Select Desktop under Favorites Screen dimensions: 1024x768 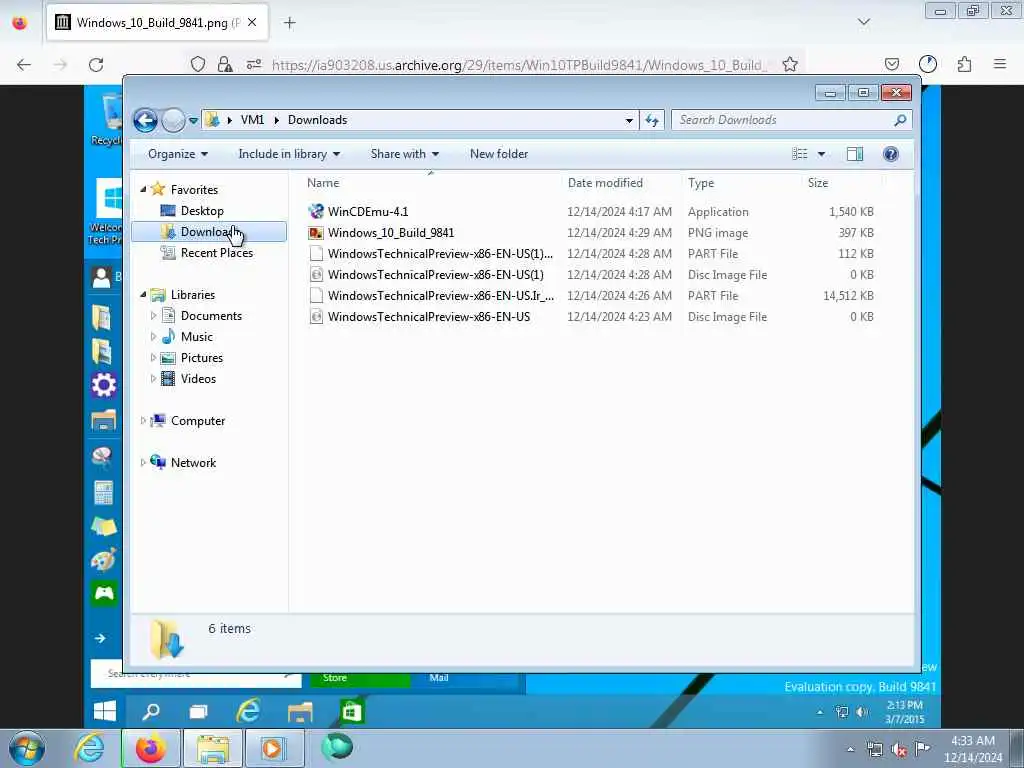pos(202,211)
